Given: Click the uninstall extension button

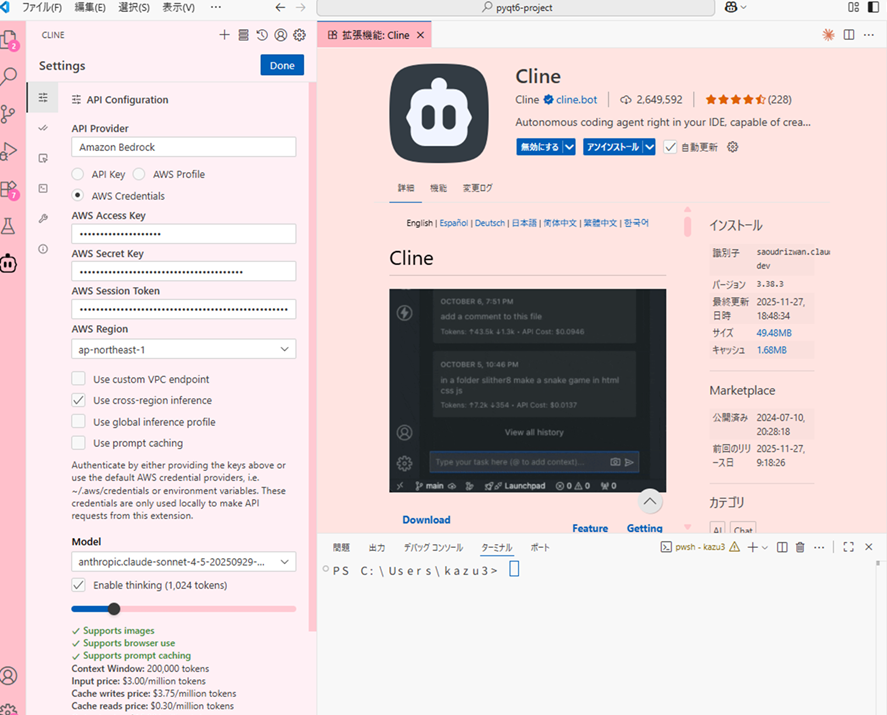Looking at the screenshot, I should pyautogui.click(x=613, y=147).
